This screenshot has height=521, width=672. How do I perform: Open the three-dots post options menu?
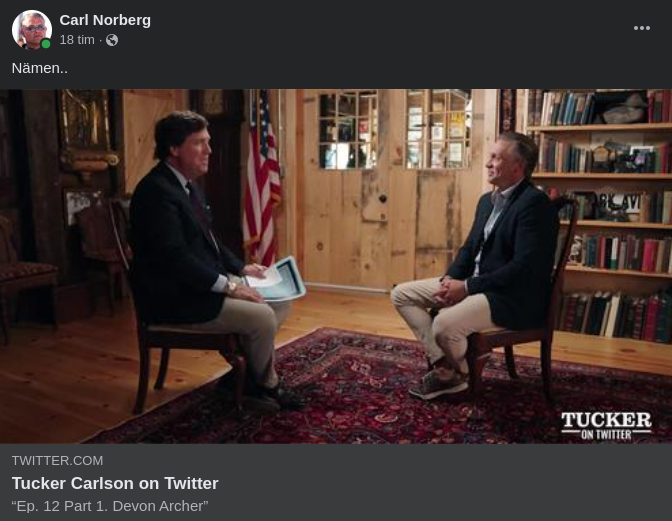(642, 28)
